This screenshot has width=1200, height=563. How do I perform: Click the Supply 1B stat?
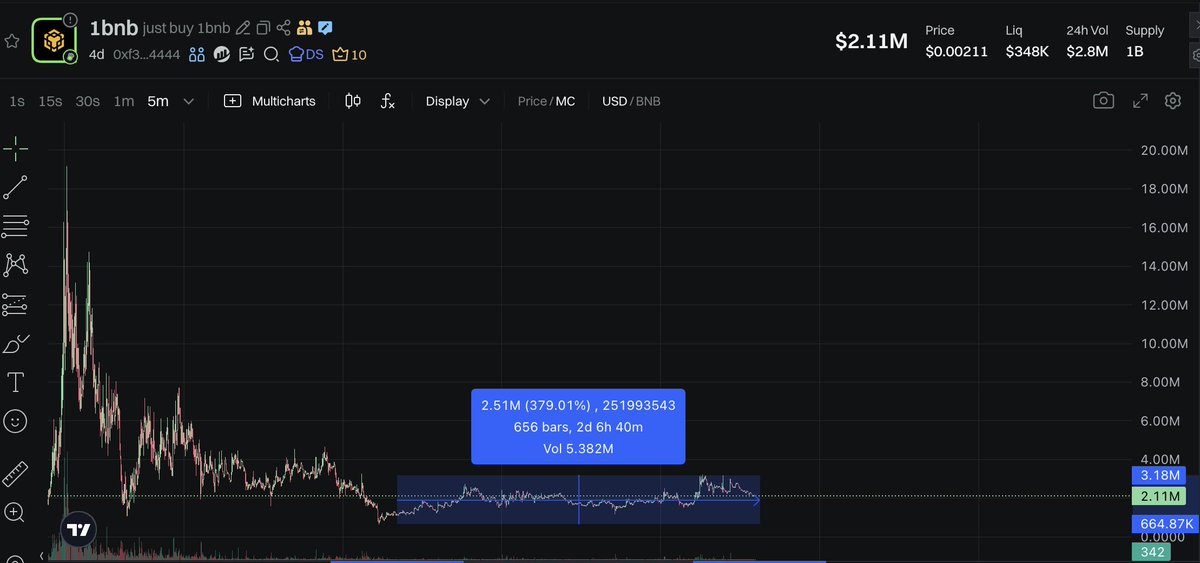pos(1145,41)
